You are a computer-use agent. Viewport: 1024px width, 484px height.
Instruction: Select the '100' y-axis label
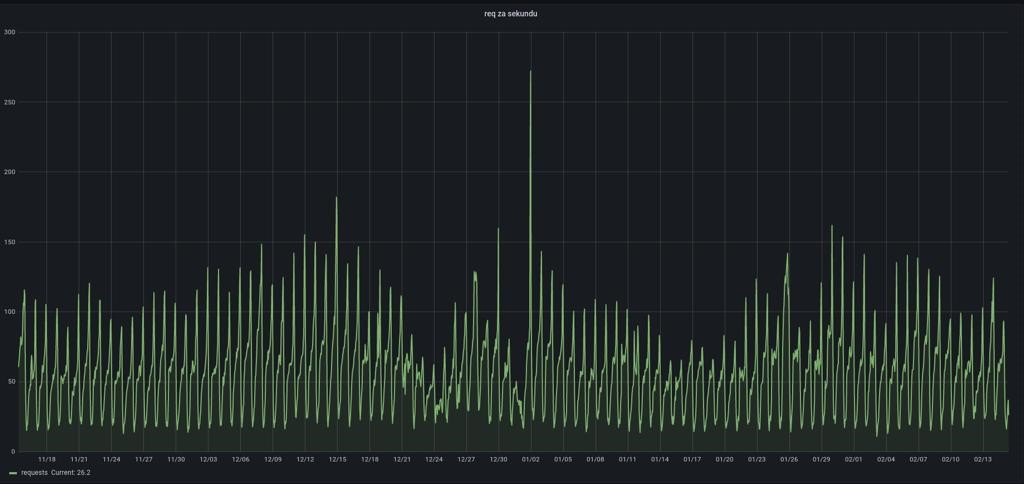coord(9,312)
